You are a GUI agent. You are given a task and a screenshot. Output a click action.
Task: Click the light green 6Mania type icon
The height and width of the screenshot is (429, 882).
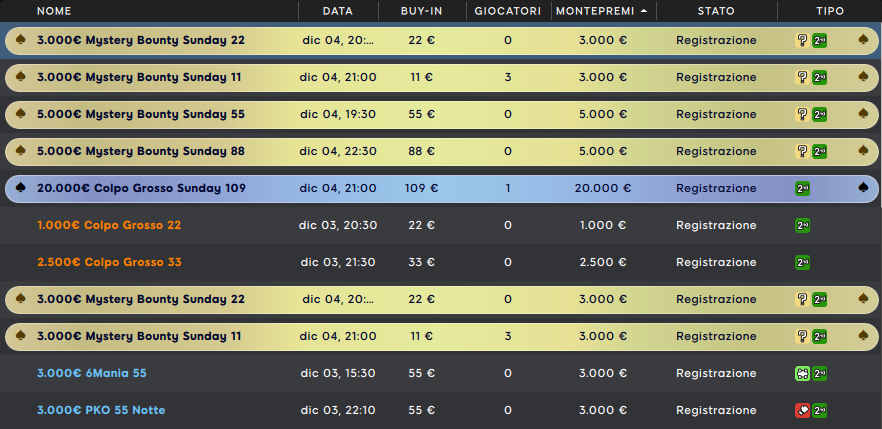(802, 373)
